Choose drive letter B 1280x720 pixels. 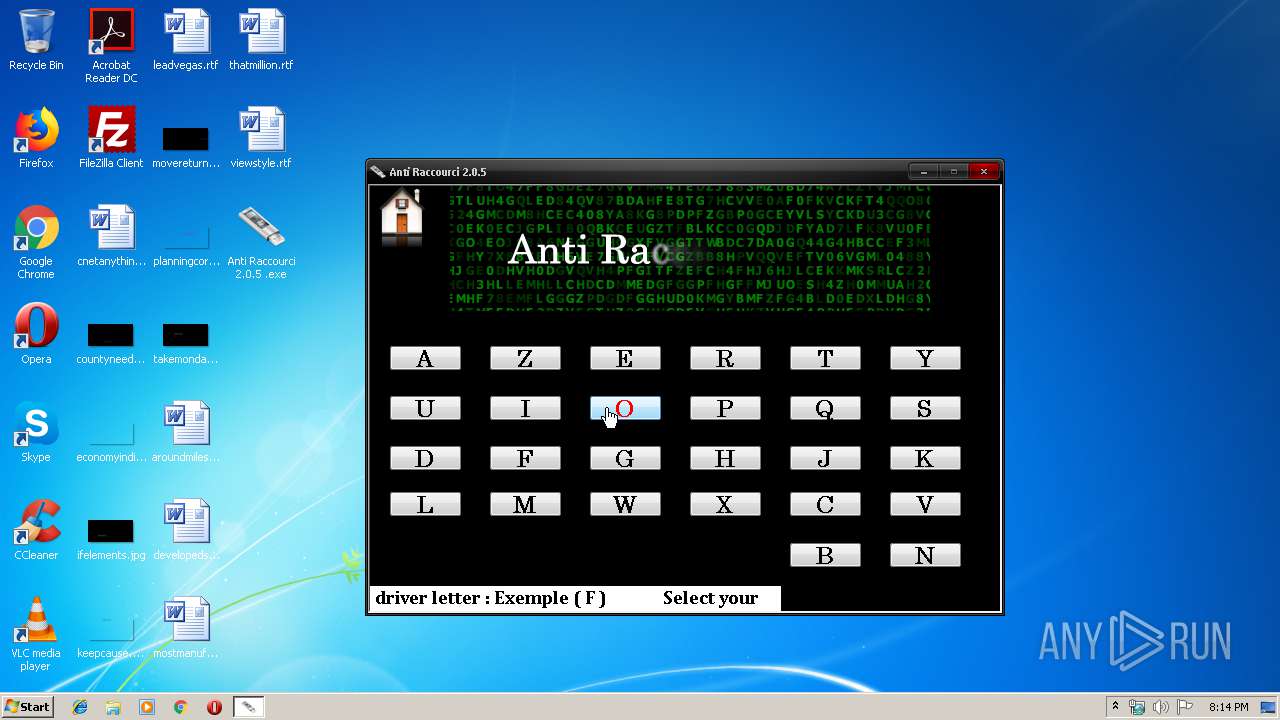pyautogui.click(x=825, y=555)
